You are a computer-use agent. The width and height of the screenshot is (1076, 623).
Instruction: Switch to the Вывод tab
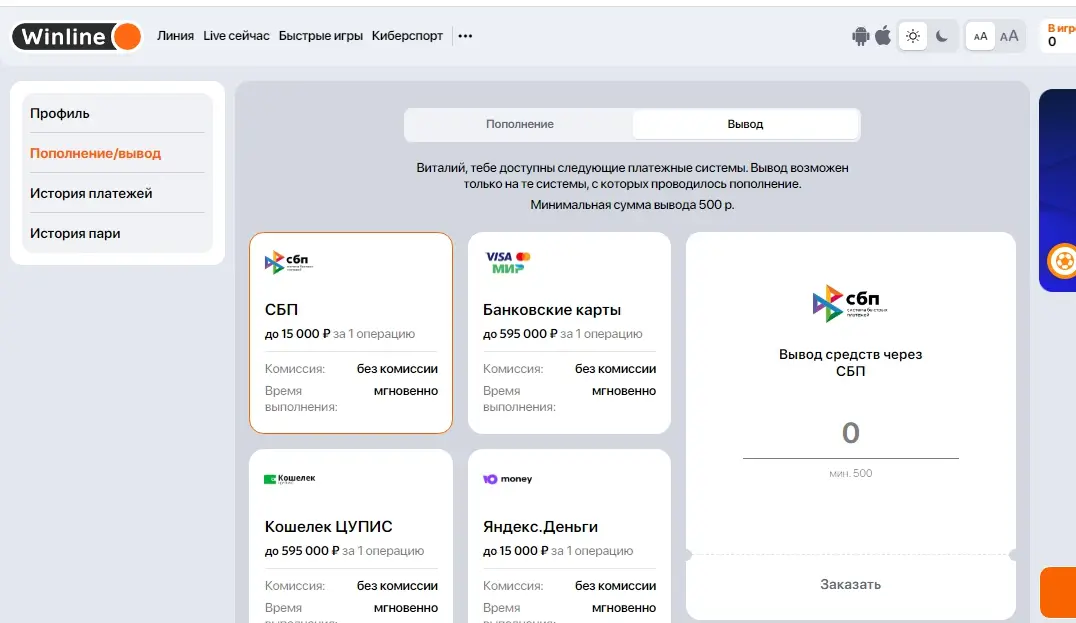pyautogui.click(x=744, y=124)
